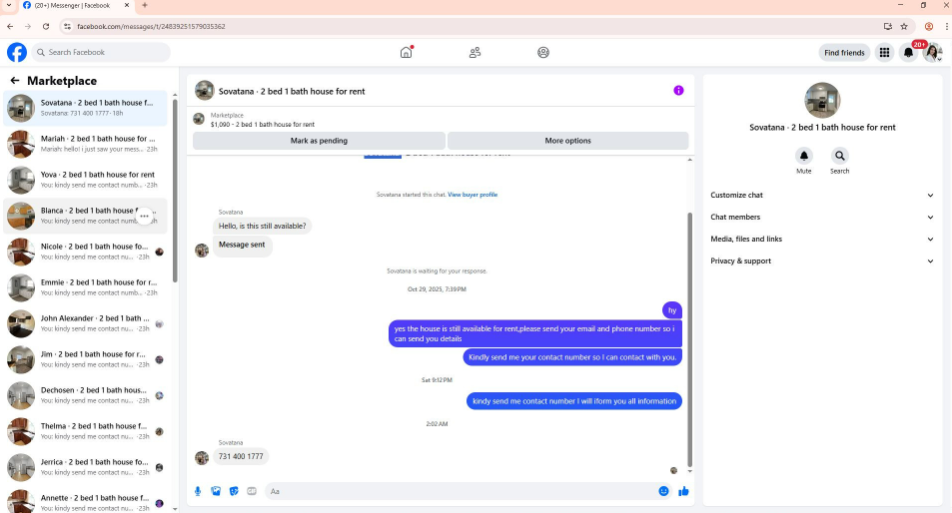Screen dimensions: 952x513
Task: Mute the conversation with the bell icon
Action: (804, 156)
